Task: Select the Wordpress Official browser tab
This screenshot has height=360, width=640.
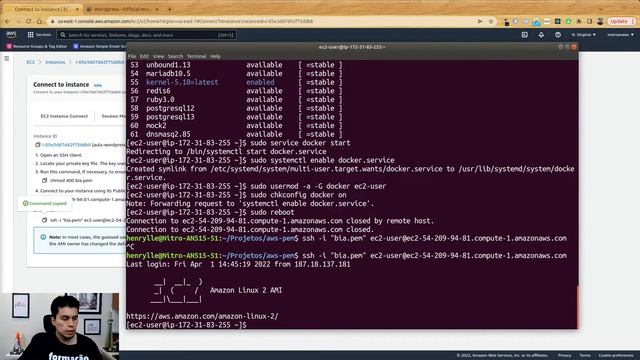Action: [x=121, y=9]
